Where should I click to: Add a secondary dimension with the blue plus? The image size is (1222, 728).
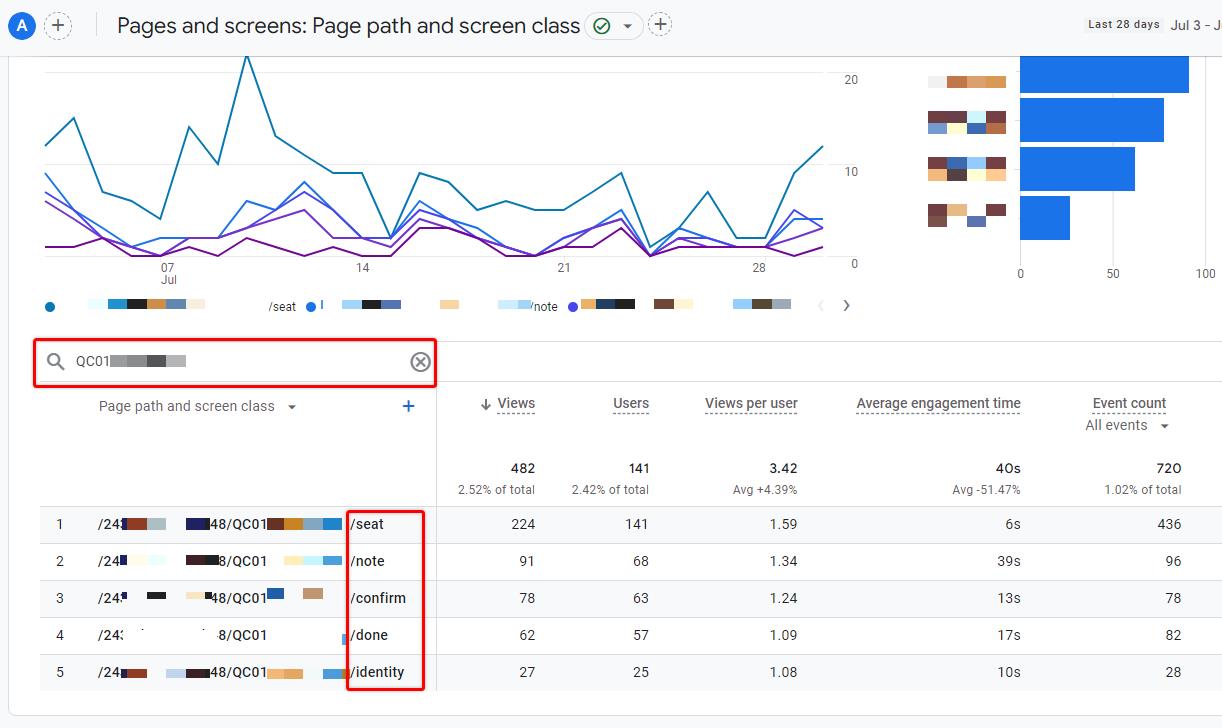(408, 406)
